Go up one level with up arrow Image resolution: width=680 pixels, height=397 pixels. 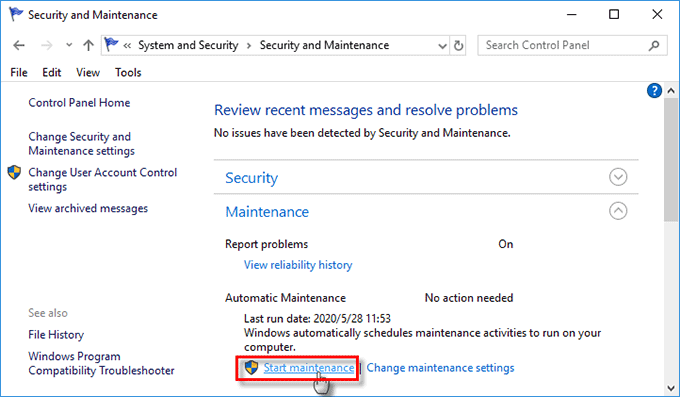[x=88, y=45]
